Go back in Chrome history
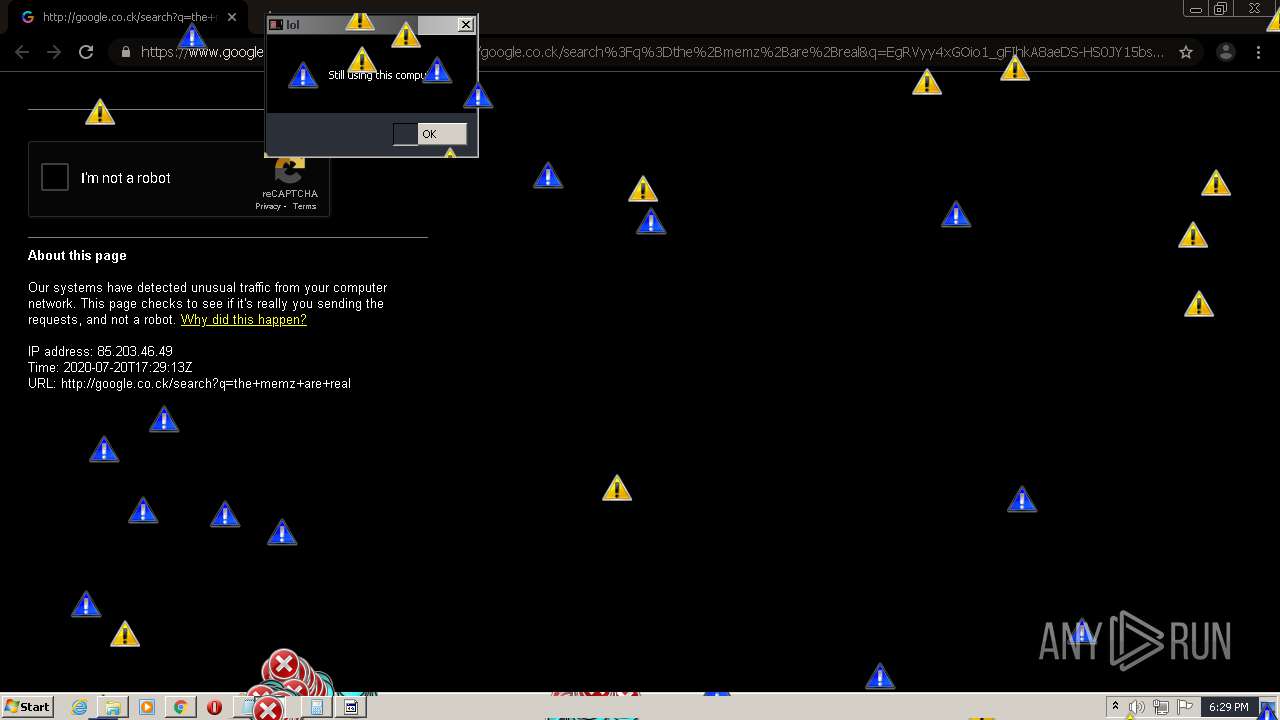This screenshot has height=720, width=1280. [x=22, y=52]
